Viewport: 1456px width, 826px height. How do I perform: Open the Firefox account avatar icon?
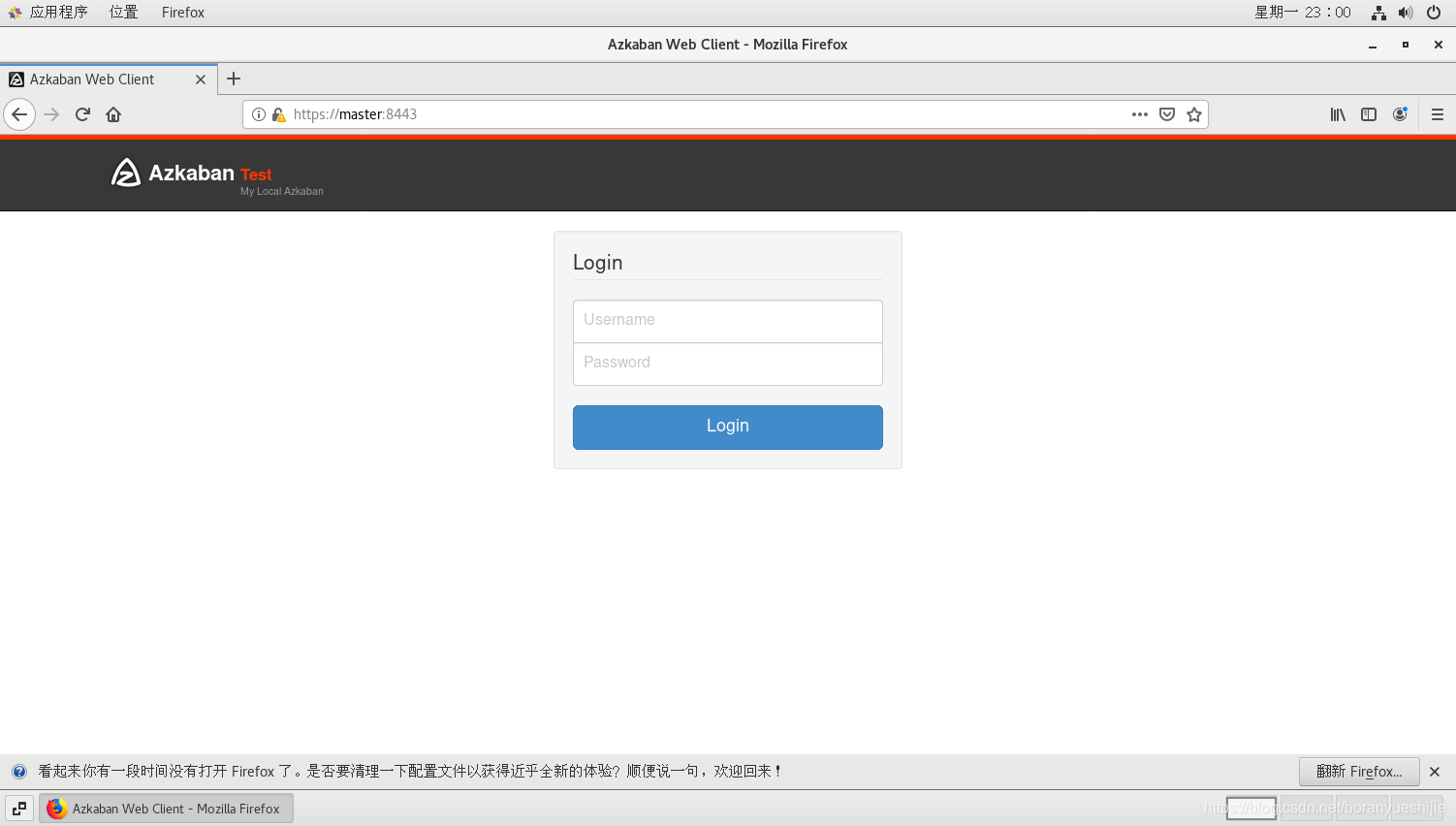click(x=1400, y=114)
